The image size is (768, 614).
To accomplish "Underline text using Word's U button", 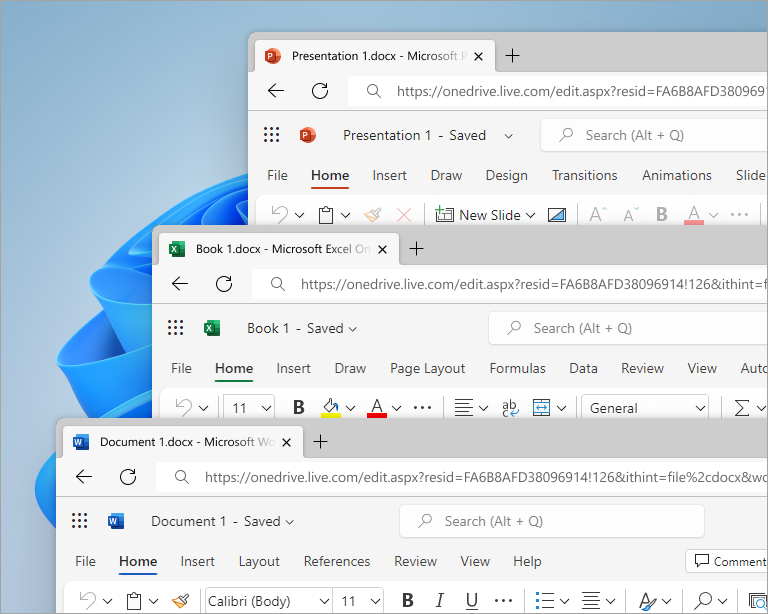I will click(471, 601).
